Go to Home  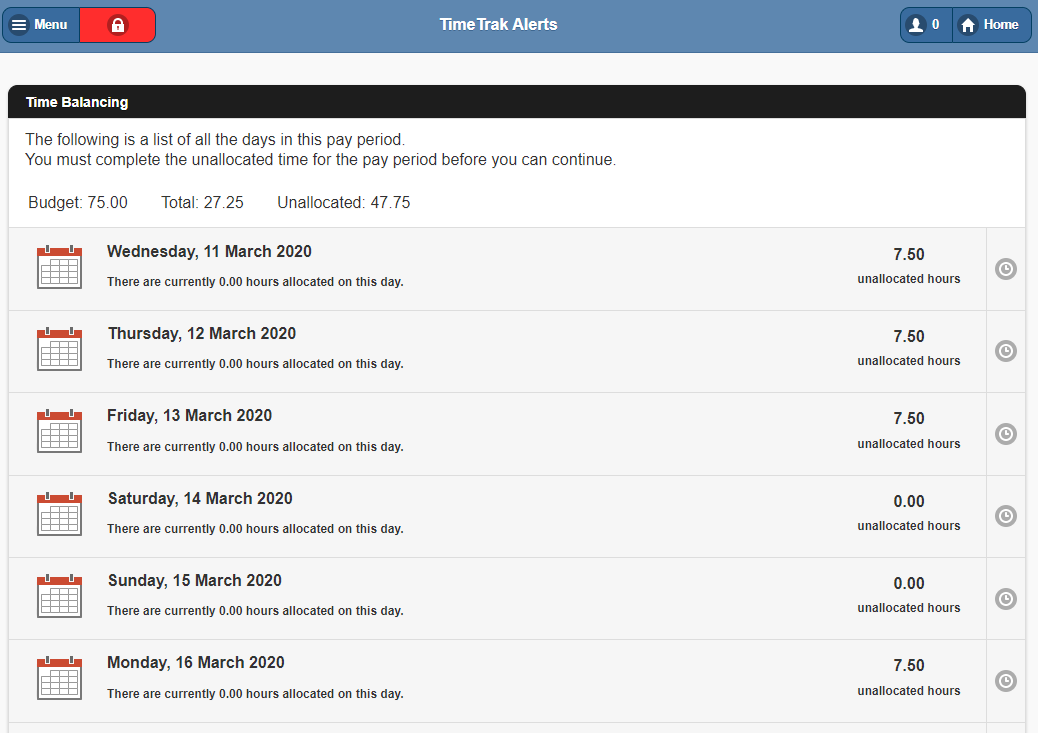[992, 25]
